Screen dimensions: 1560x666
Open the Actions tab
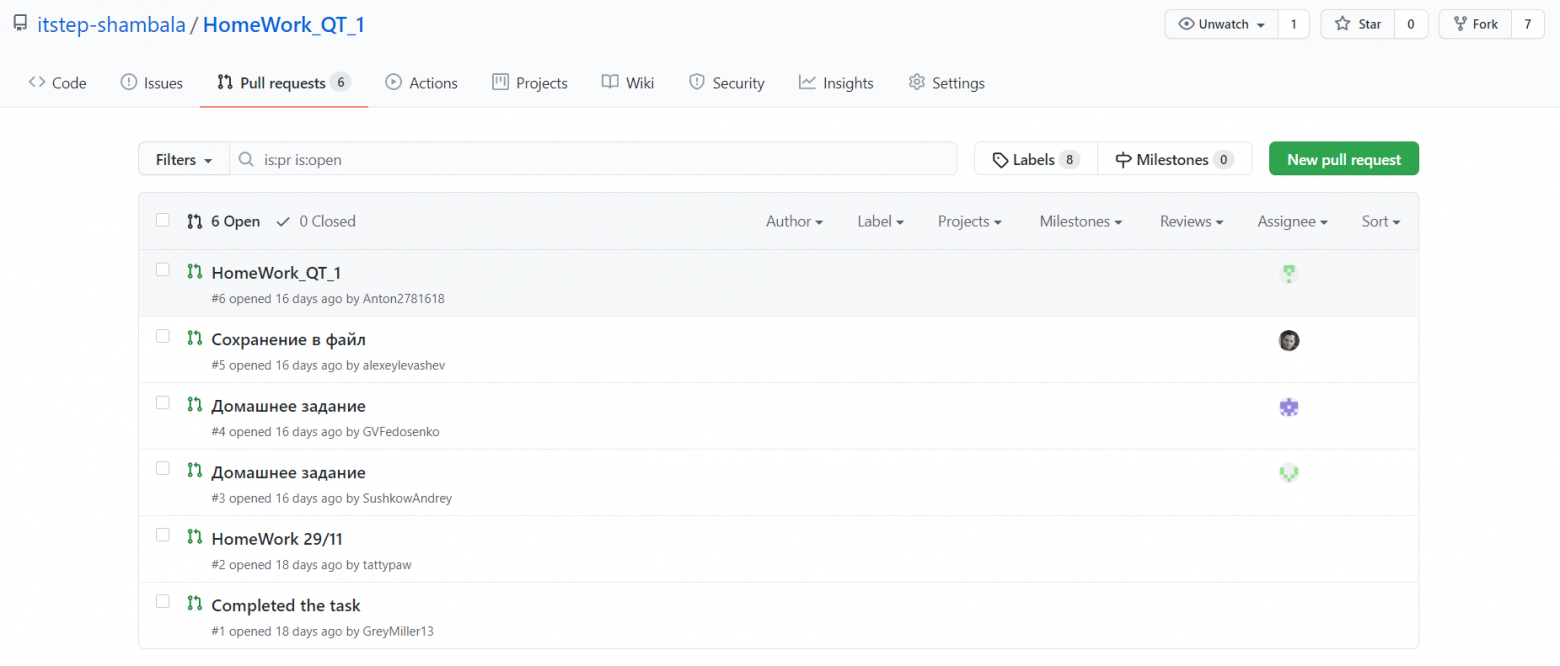coord(421,83)
